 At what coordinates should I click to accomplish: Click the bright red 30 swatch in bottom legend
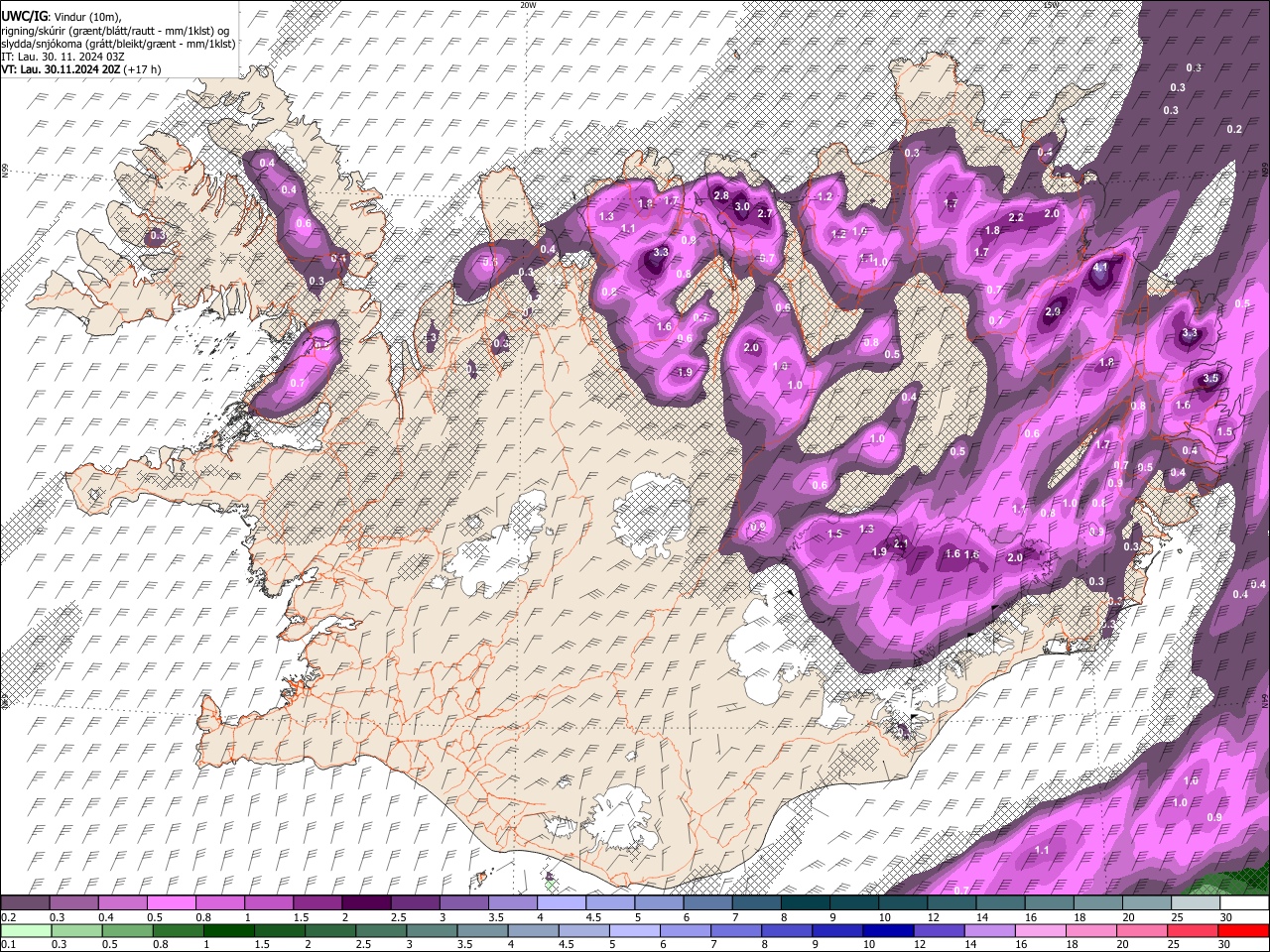[x=1243, y=930]
